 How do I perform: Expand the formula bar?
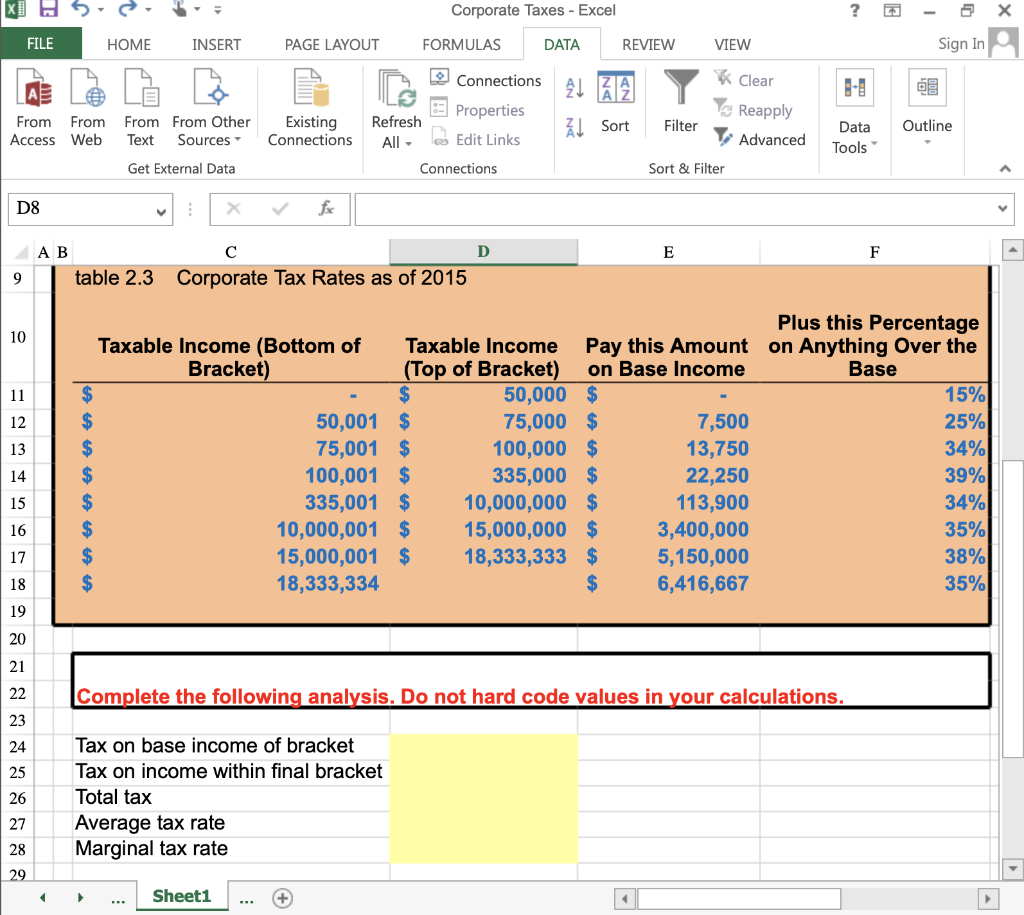click(1002, 209)
